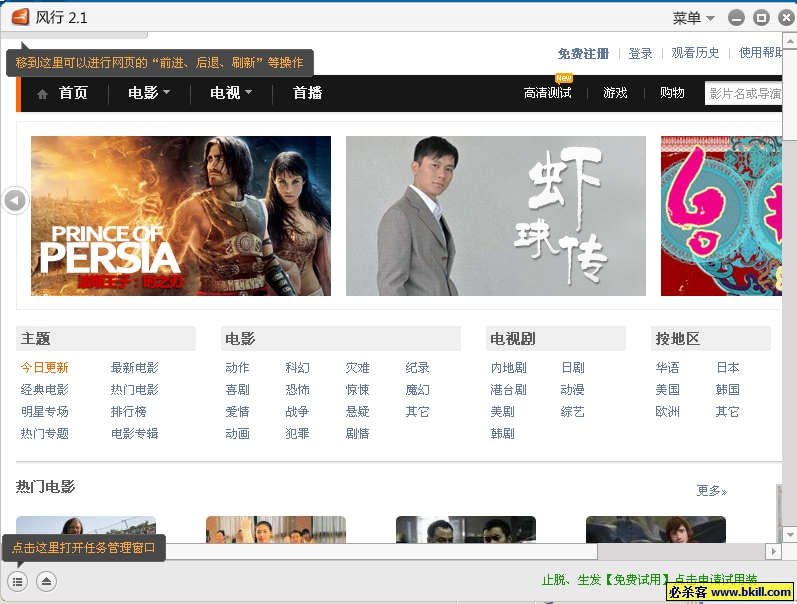Choose 悬疑 movie genre
The width and height of the screenshot is (797, 604).
pos(357,411)
